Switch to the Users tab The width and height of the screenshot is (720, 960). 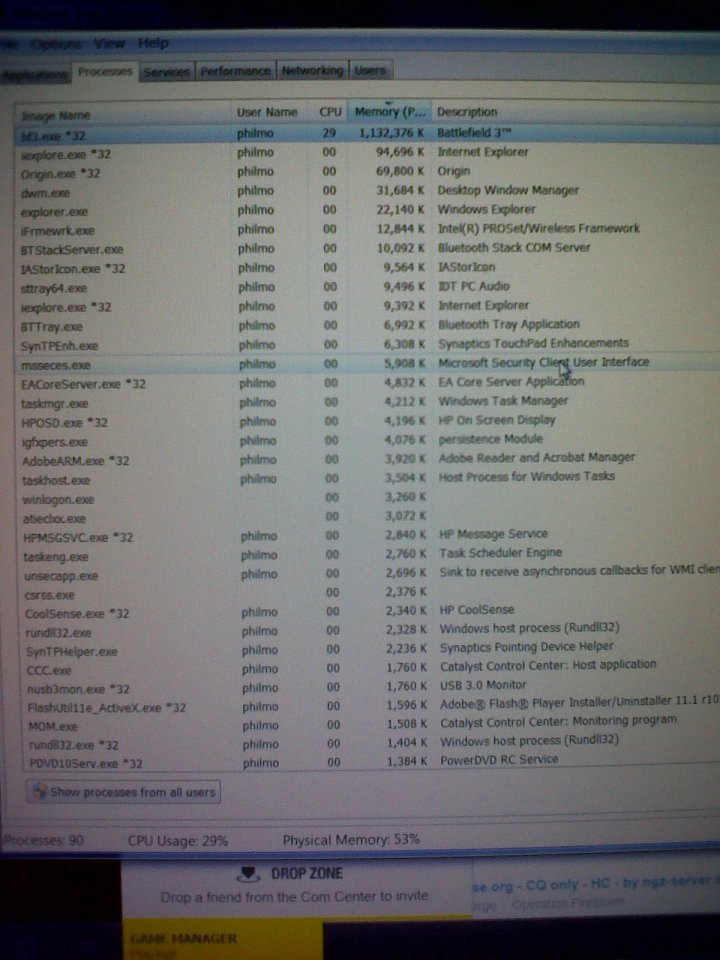click(370, 70)
